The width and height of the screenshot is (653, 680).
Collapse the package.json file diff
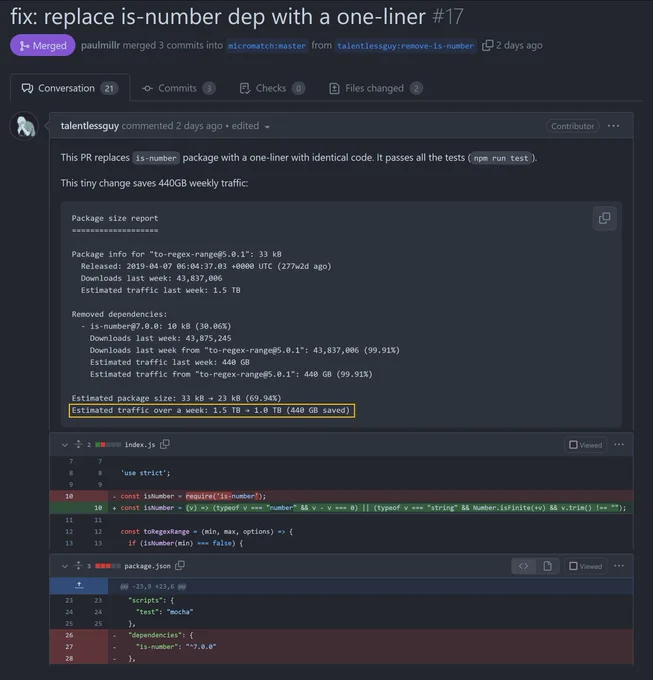[x=65, y=566]
